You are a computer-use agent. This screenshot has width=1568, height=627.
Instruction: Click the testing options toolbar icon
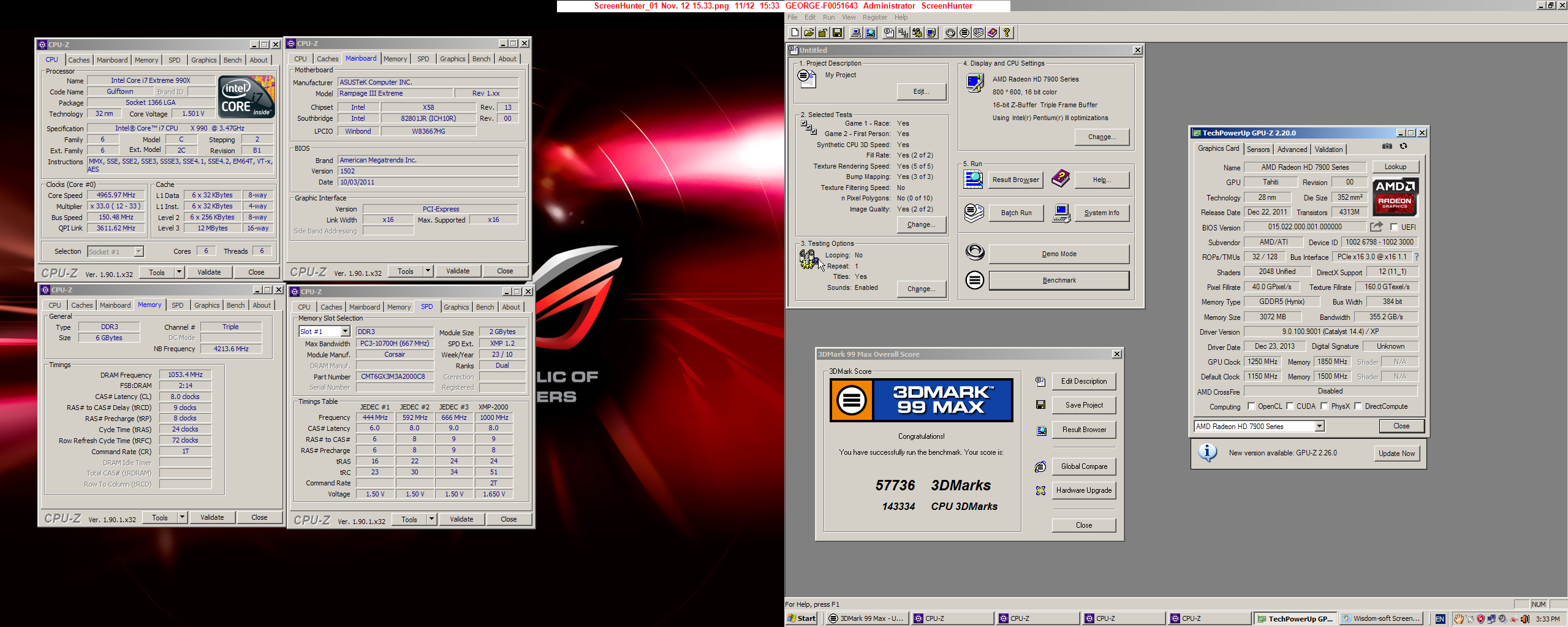[917, 33]
